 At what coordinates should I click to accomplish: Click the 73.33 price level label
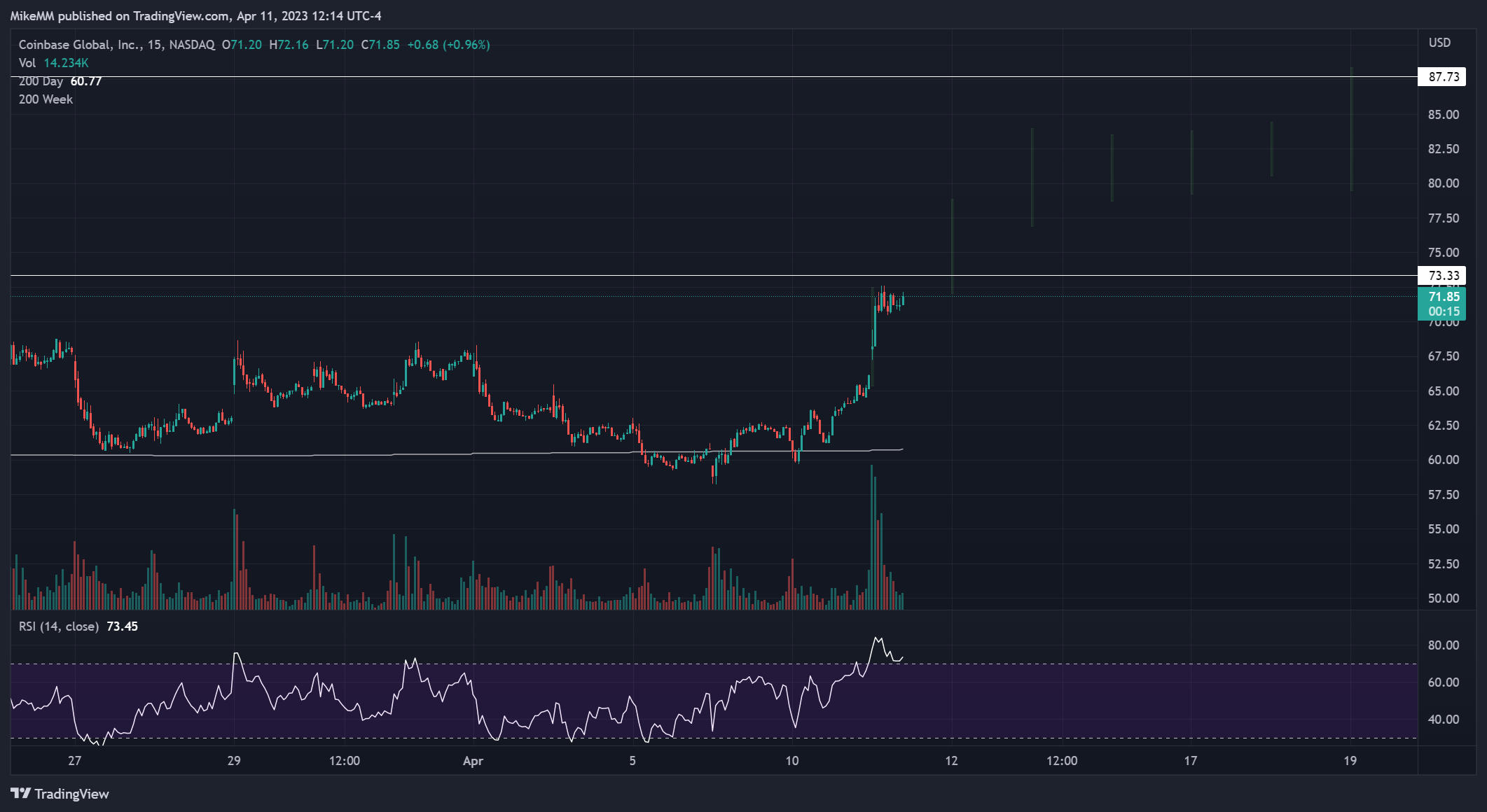click(1441, 276)
